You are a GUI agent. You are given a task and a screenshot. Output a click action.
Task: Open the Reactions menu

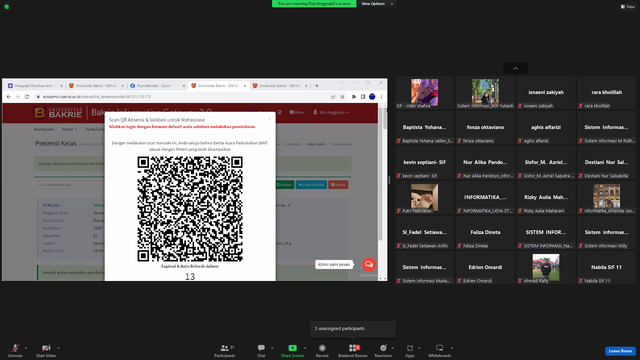pyautogui.click(x=383, y=350)
